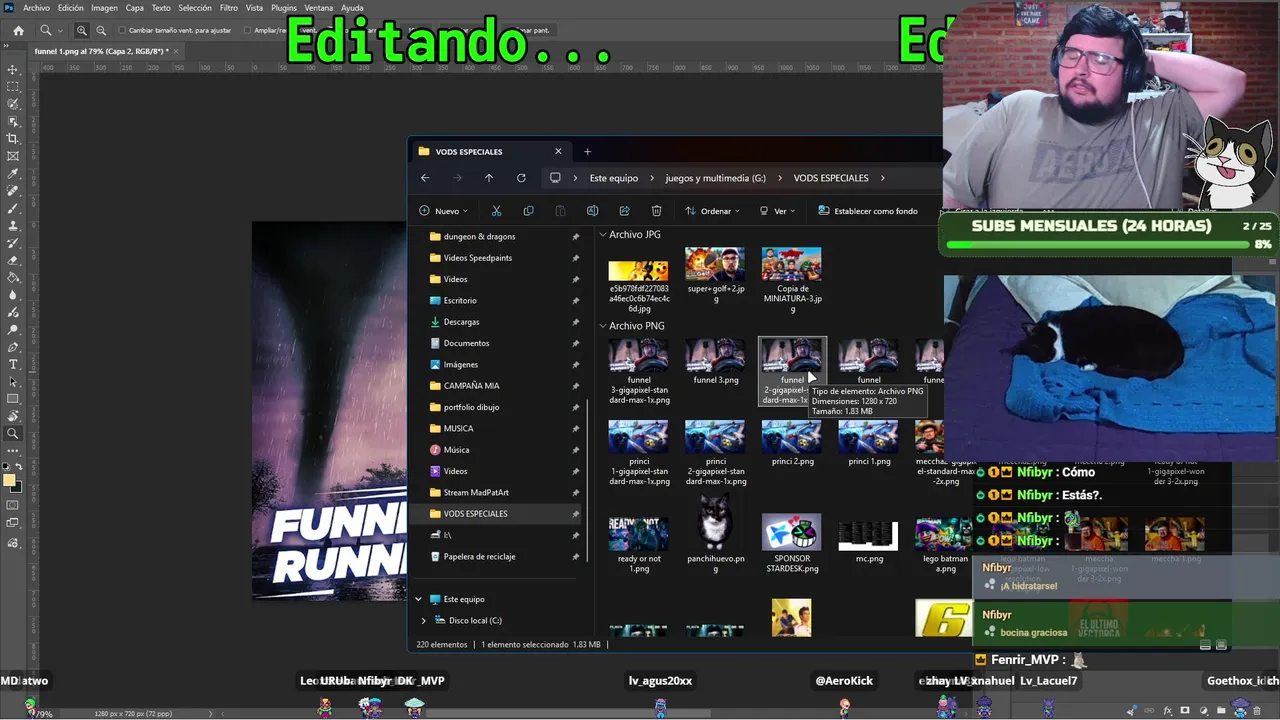This screenshot has height=720, width=1280.
Task: Select the Brush tool
Action: (x=13, y=208)
